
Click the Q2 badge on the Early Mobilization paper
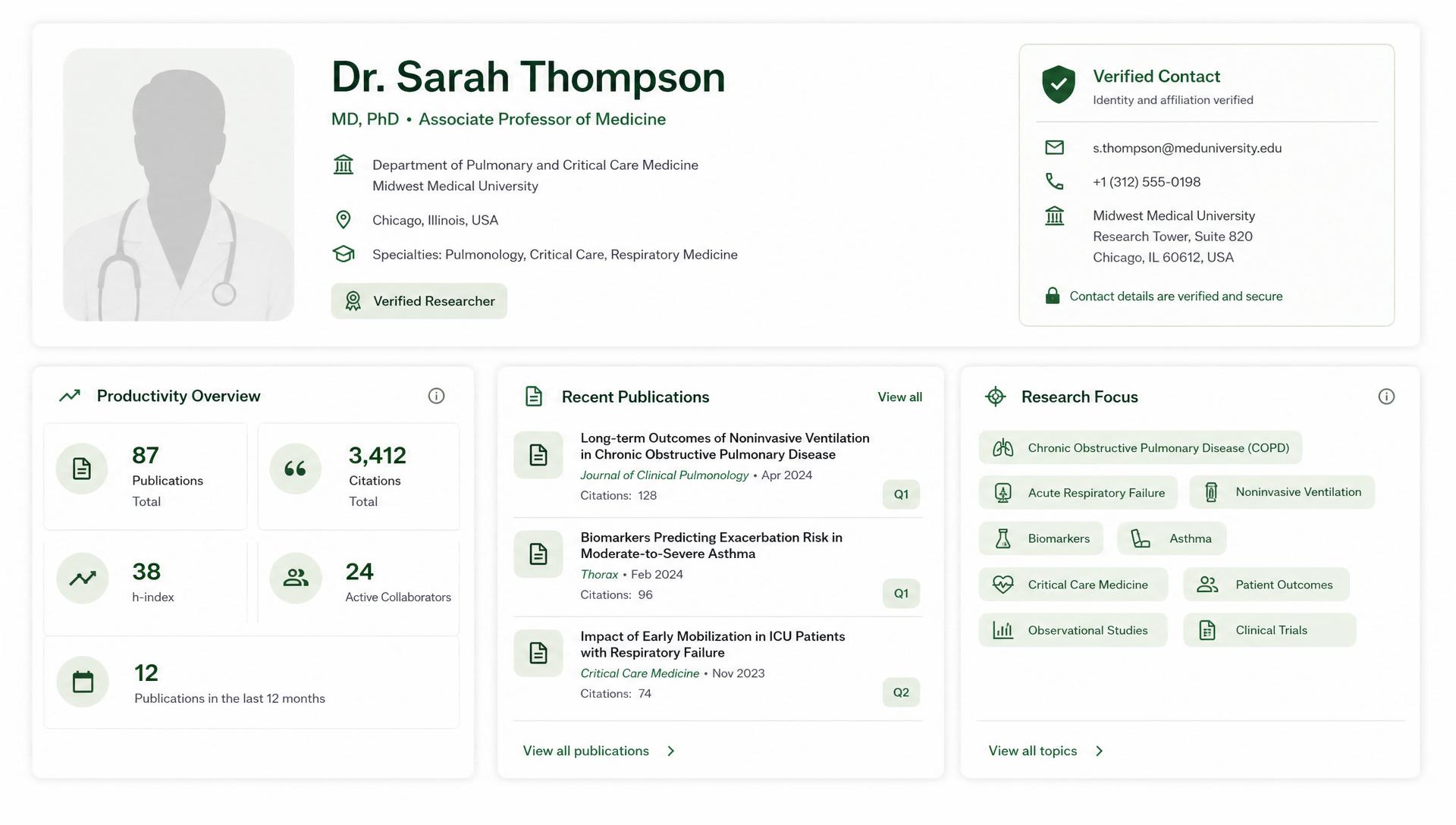pos(901,692)
